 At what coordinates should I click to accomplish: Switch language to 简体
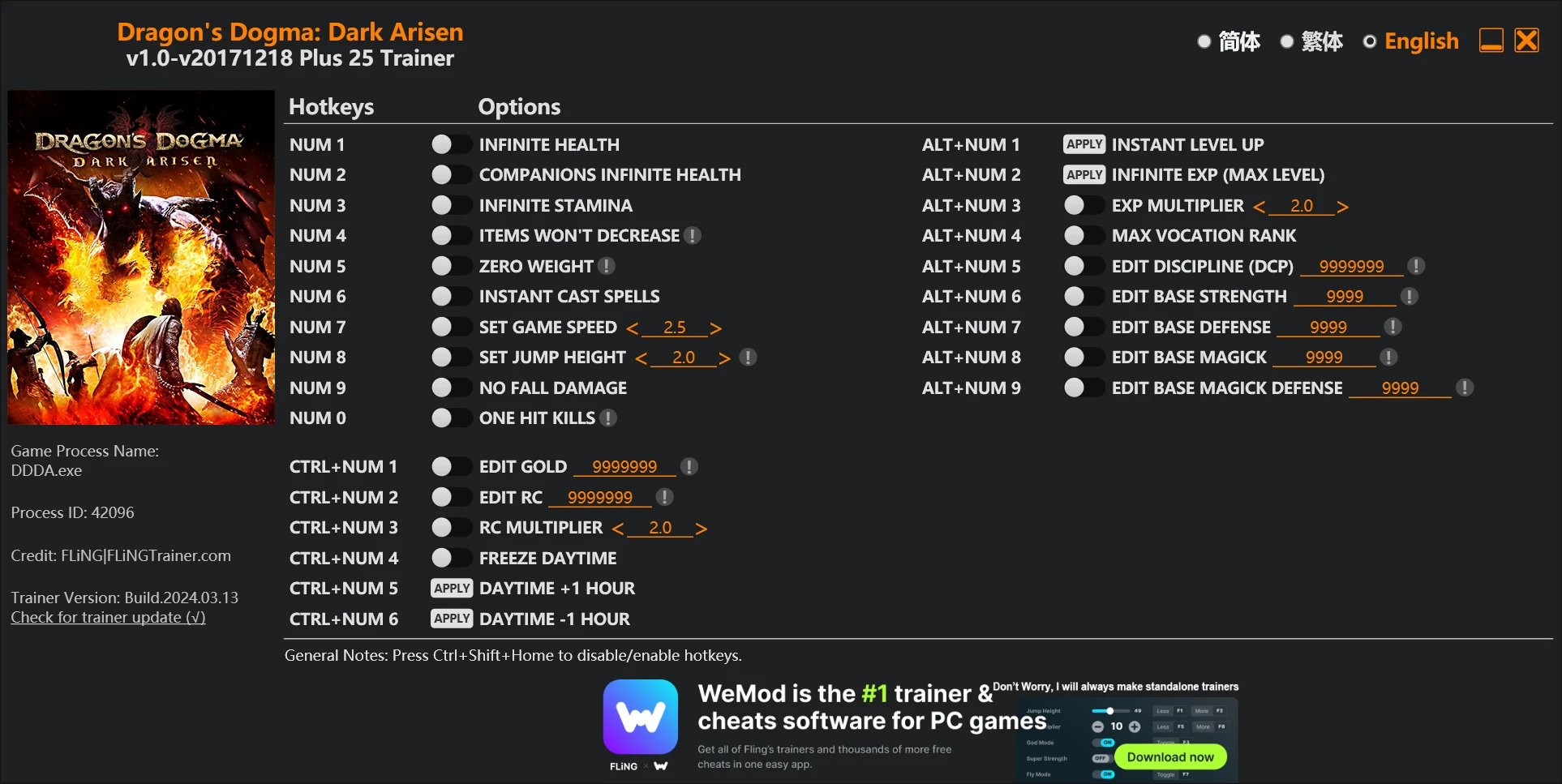click(x=1229, y=41)
